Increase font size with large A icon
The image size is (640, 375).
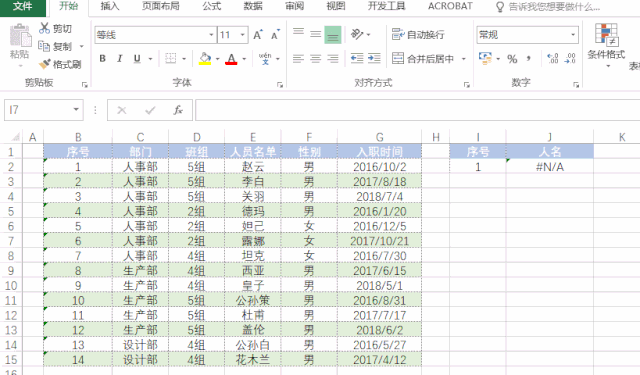(258, 35)
